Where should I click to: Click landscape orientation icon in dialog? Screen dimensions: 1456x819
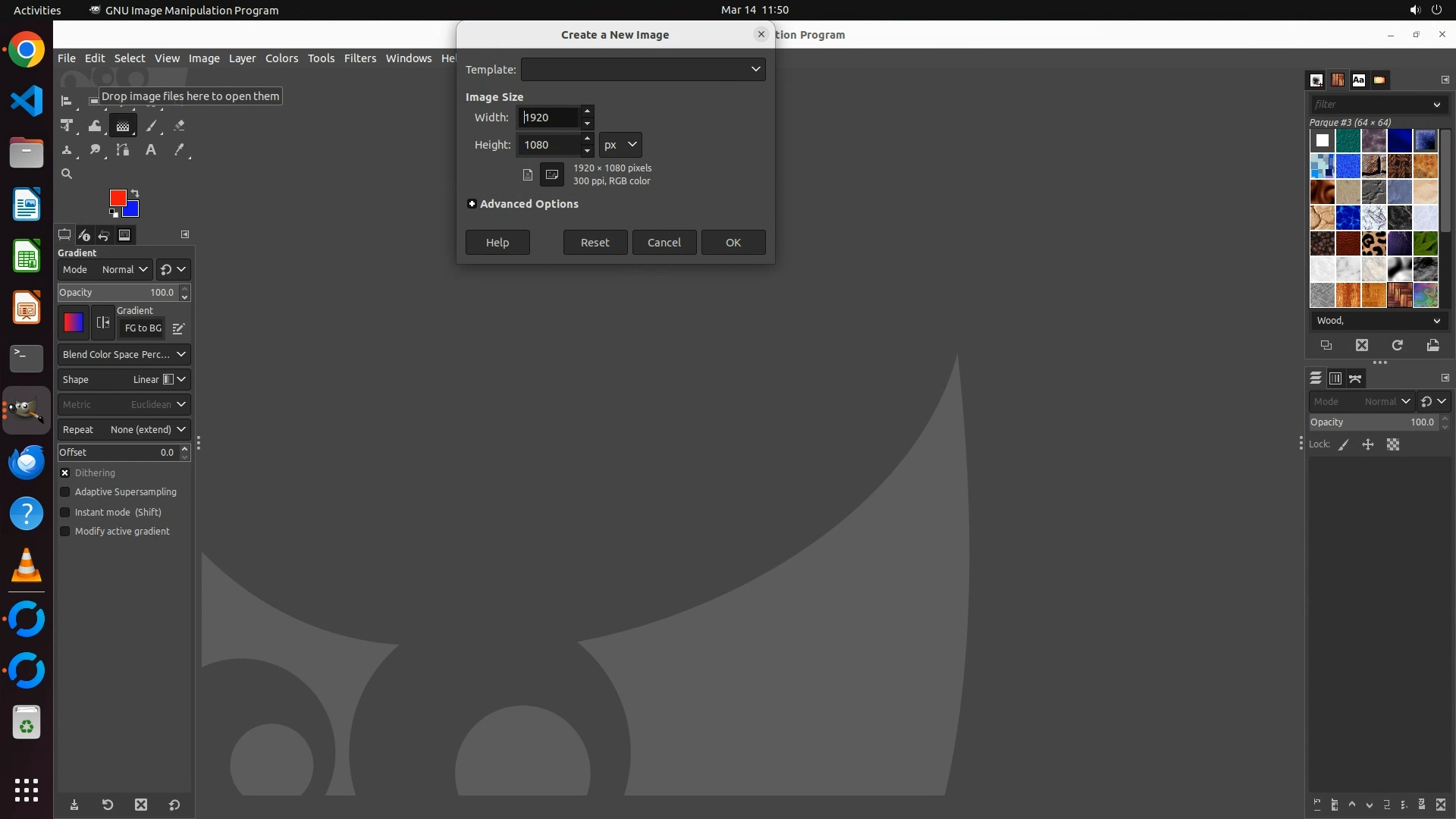552,174
